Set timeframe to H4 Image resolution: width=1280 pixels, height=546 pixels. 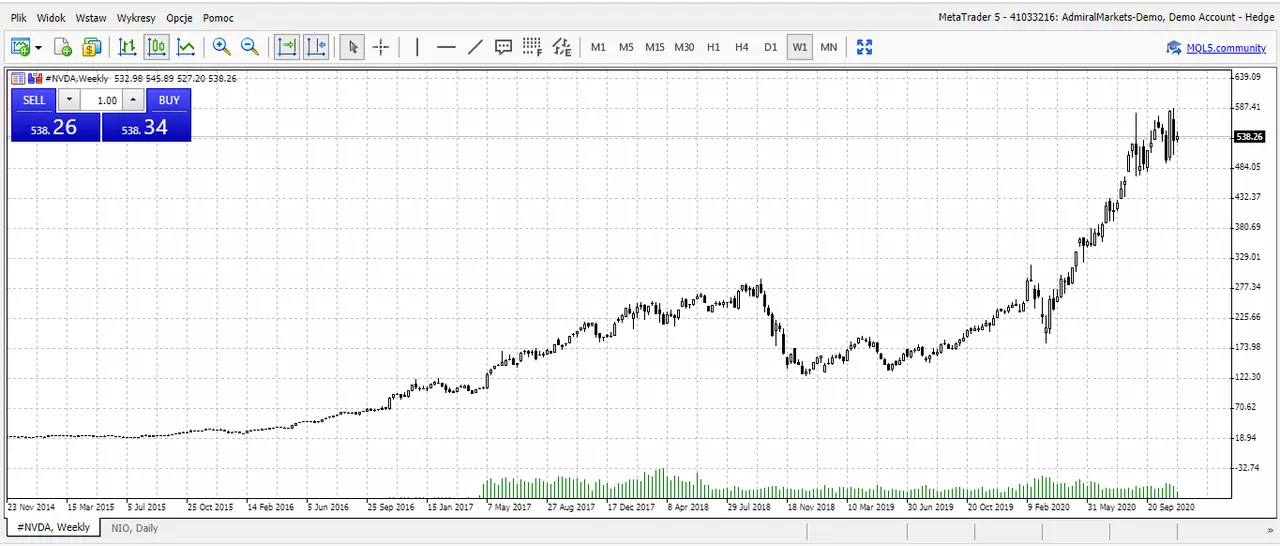pyautogui.click(x=742, y=47)
